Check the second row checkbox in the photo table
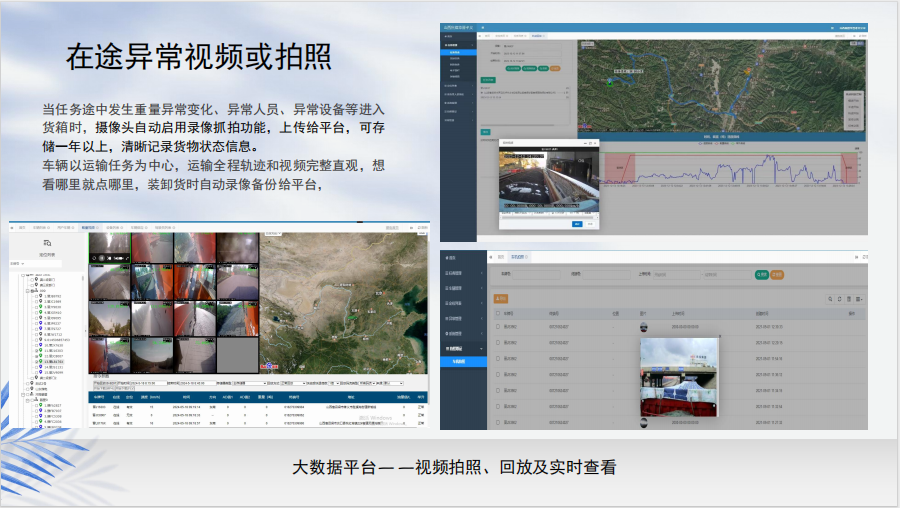Image resolution: width=900 pixels, height=508 pixels. coord(497,342)
